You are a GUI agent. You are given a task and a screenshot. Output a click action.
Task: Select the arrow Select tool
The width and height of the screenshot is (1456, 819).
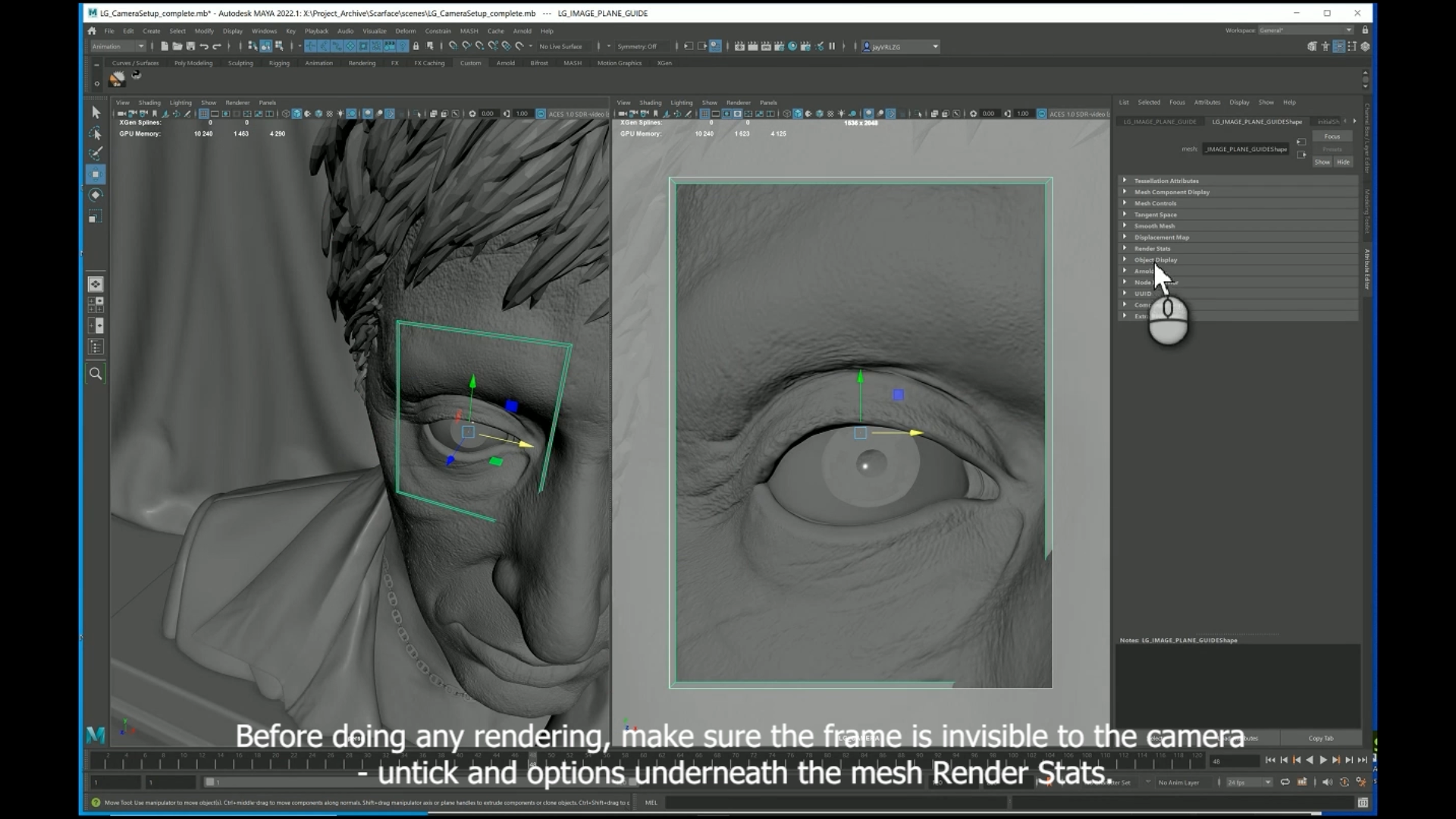click(x=96, y=112)
